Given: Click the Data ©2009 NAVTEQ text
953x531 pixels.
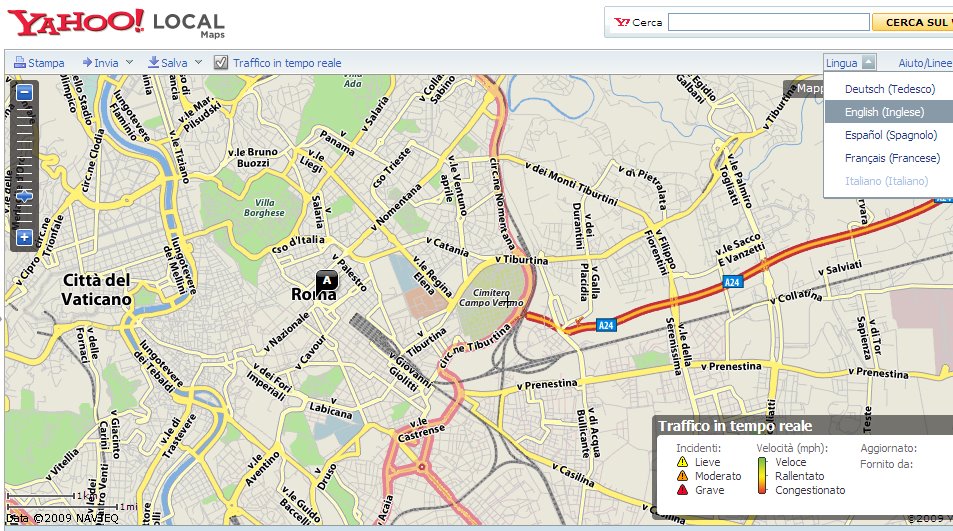Looking at the screenshot, I should coord(62,518).
